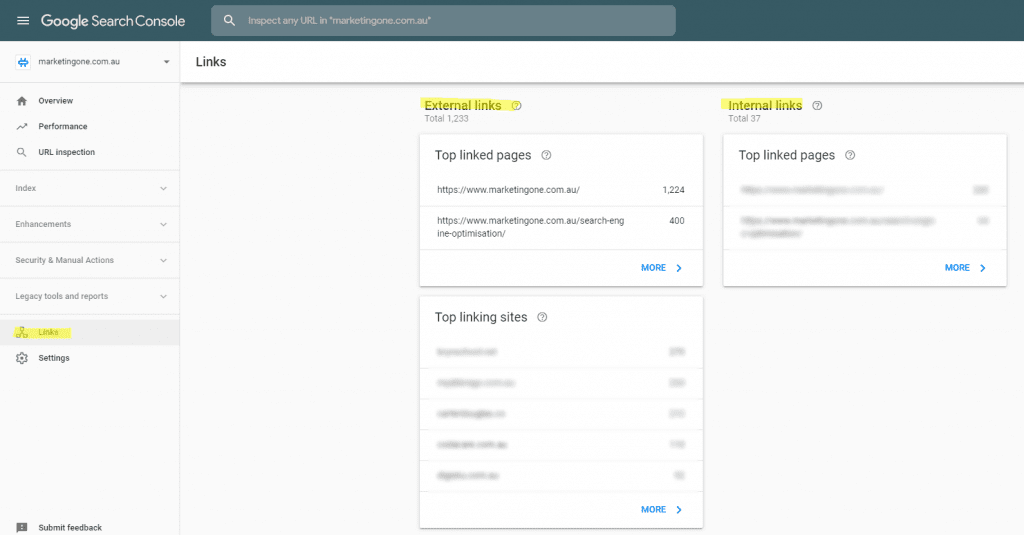Click the Settings gear icon

coord(22,358)
